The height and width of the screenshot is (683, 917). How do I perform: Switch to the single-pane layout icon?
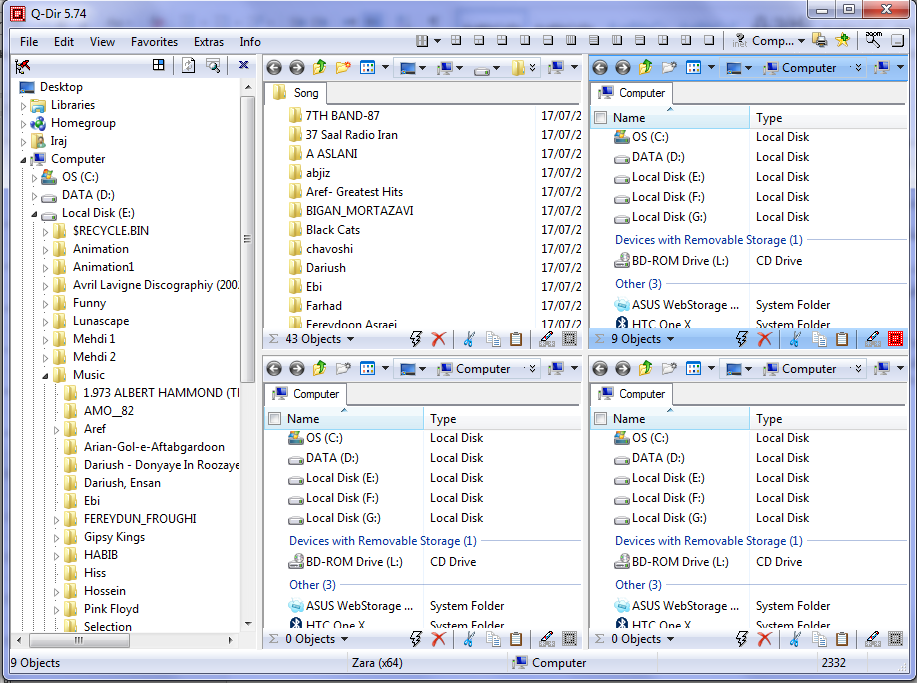click(709, 41)
